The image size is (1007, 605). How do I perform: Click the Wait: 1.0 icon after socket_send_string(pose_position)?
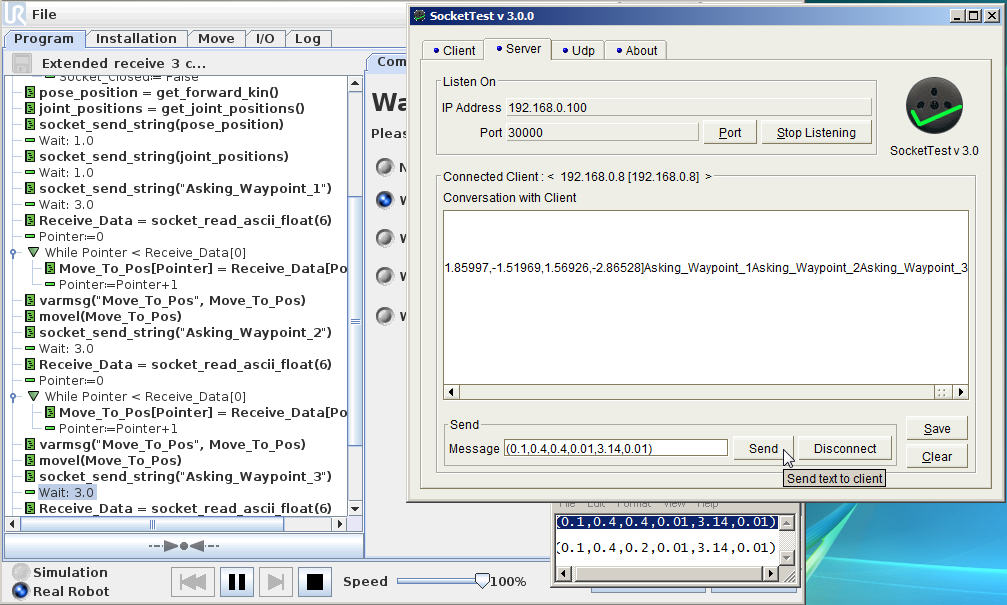(x=30, y=140)
